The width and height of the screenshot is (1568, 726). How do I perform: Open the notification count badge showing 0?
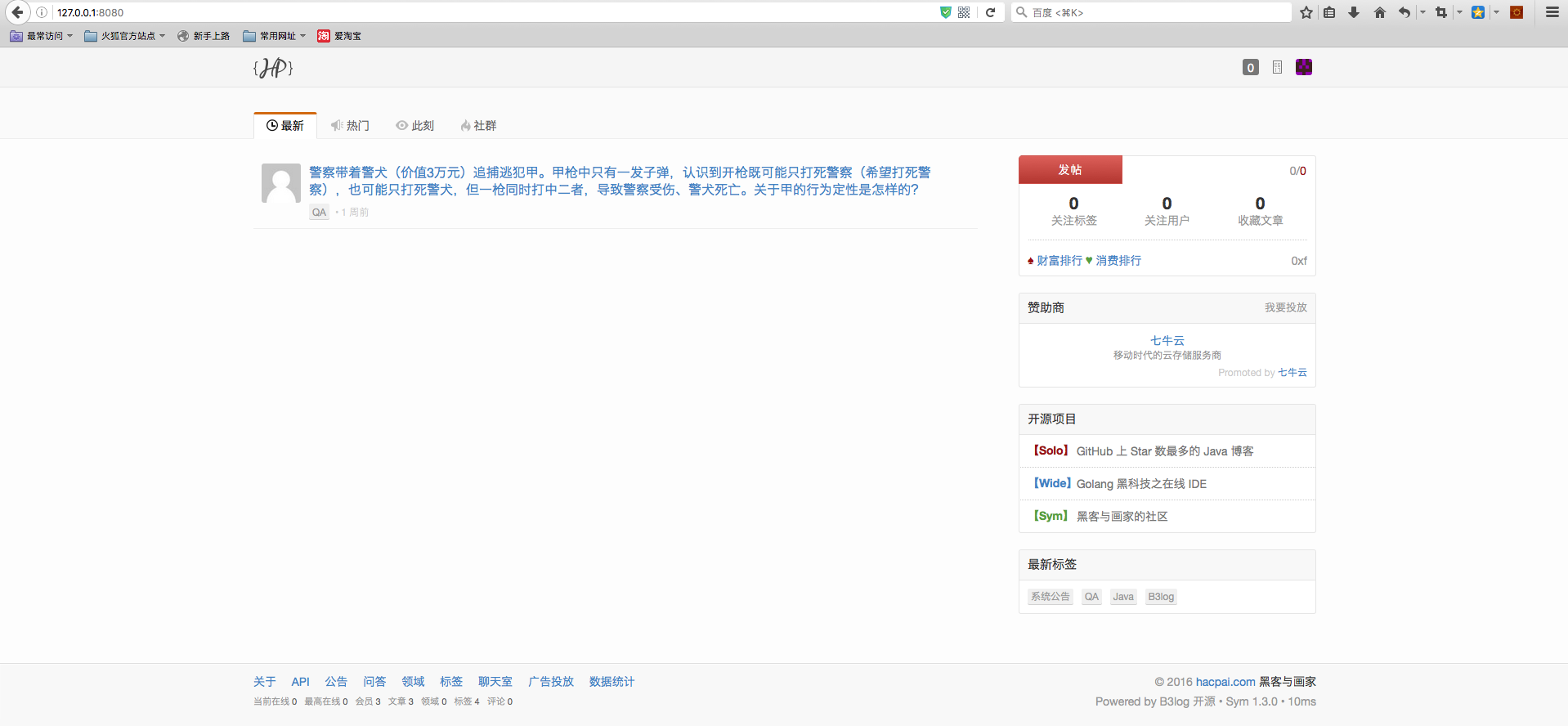point(1251,67)
